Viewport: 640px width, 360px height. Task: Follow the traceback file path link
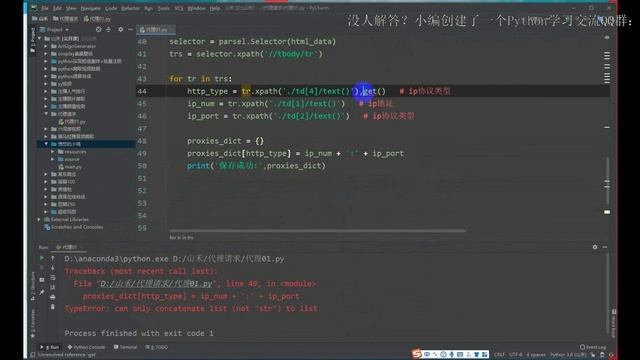(156, 284)
